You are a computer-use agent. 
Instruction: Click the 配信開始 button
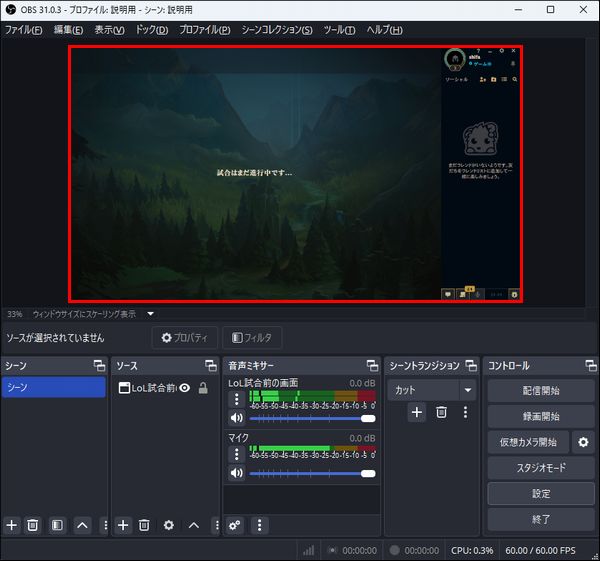pos(541,391)
